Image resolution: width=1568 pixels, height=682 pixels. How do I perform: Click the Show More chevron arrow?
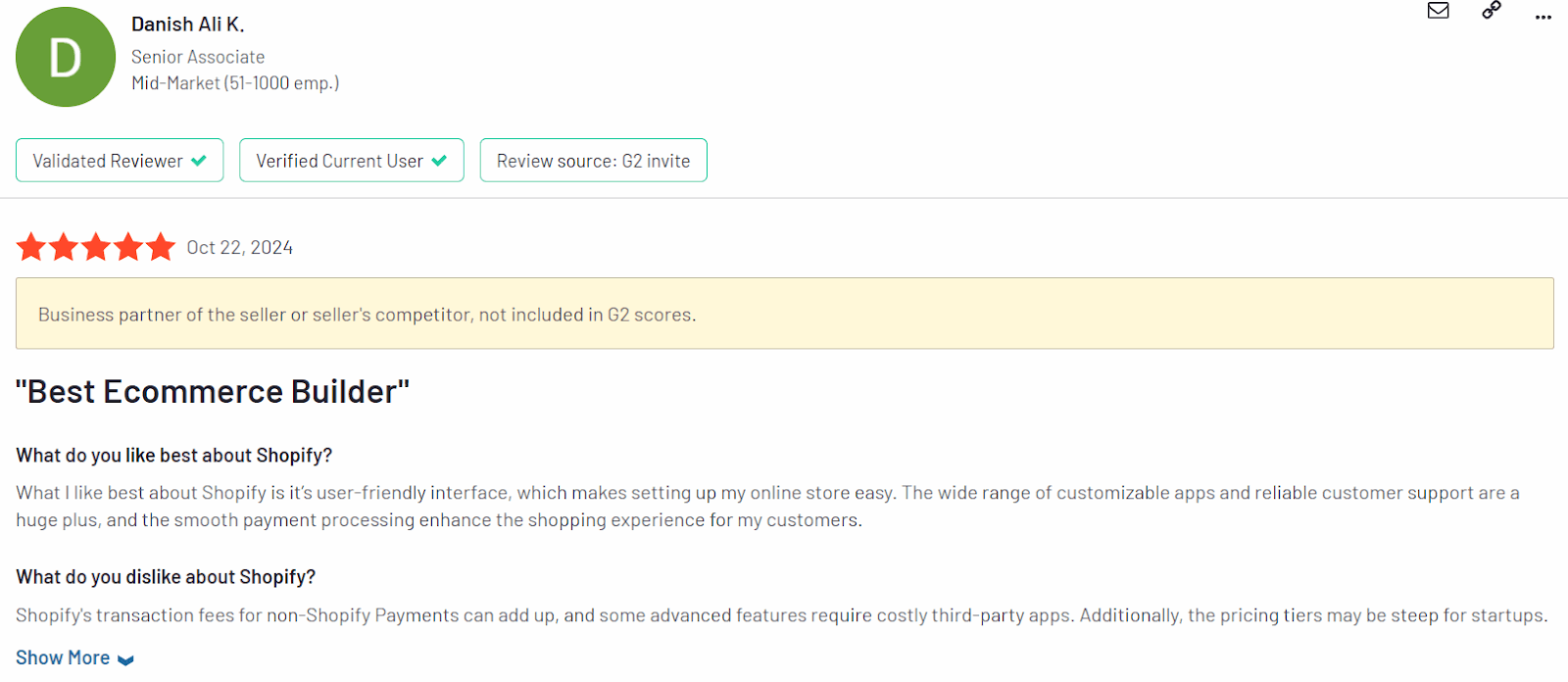click(125, 660)
